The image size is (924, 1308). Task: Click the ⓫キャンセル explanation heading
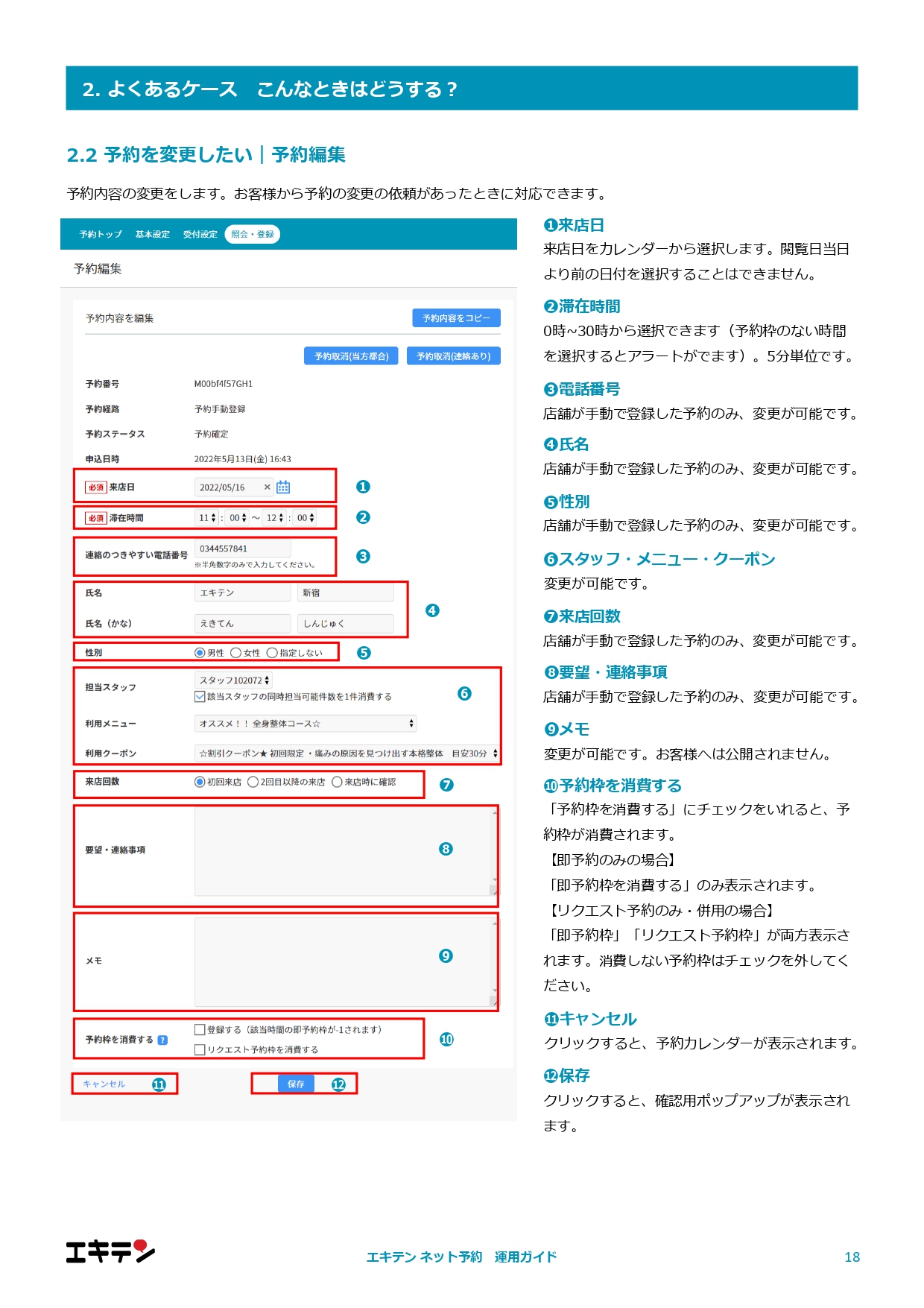coord(590,1019)
